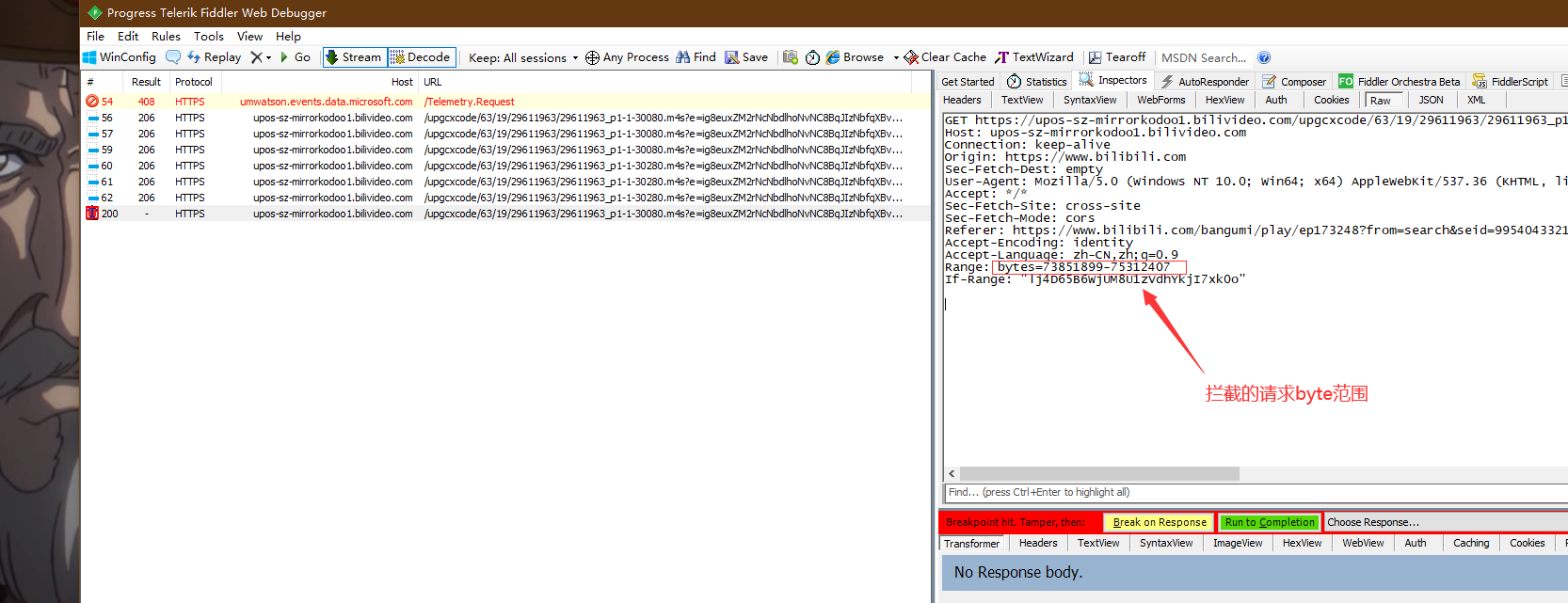Open the Edit menu
Screen dimensions: 1568x603
128,37
